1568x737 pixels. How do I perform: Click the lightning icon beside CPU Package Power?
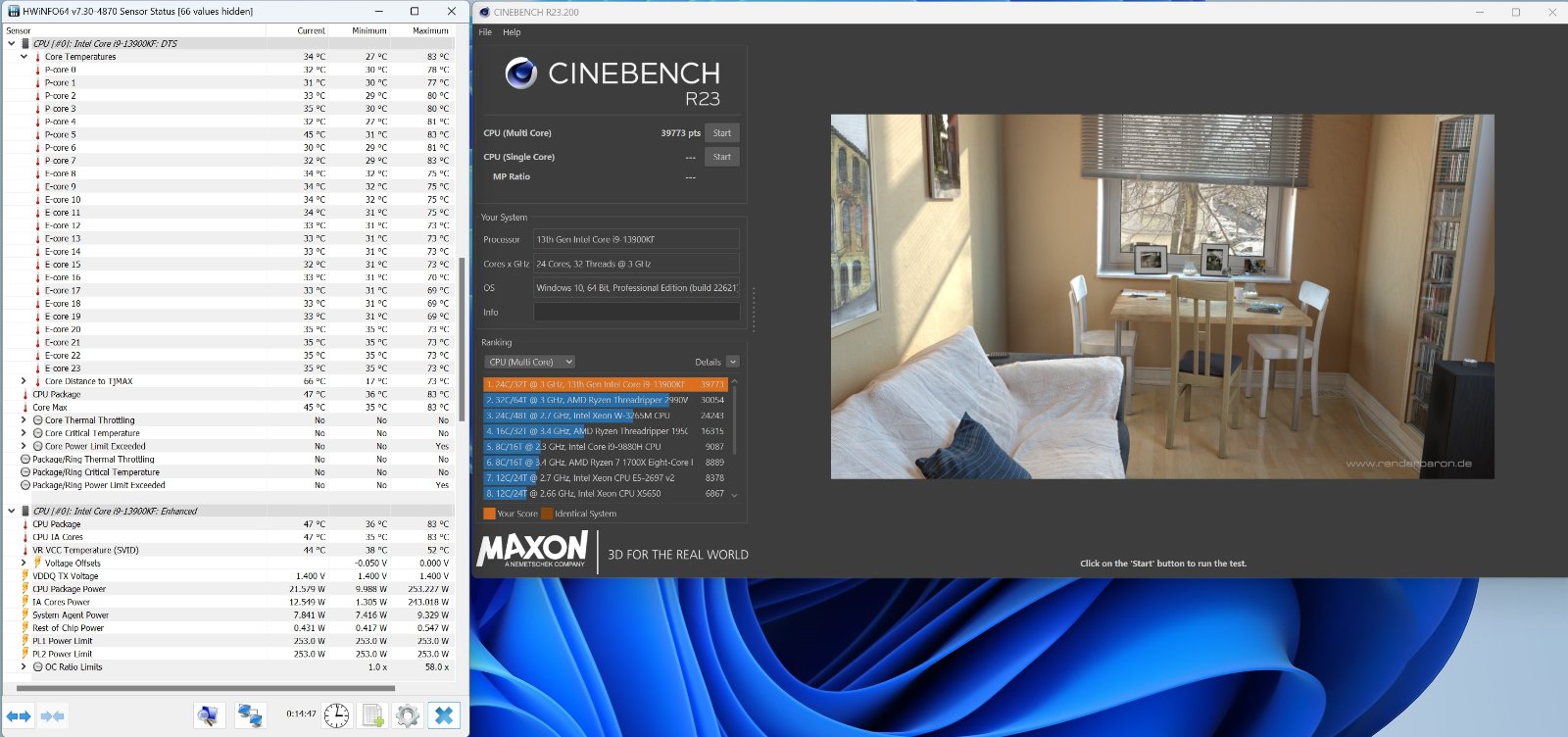(x=26, y=589)
